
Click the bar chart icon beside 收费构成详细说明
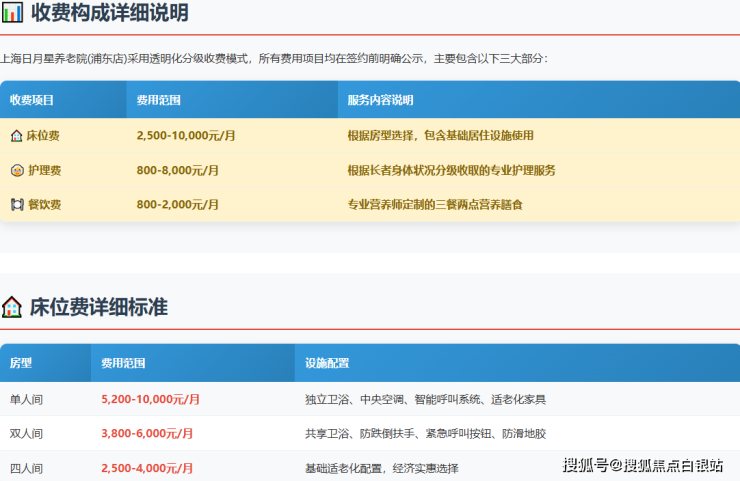pos(13,14)
